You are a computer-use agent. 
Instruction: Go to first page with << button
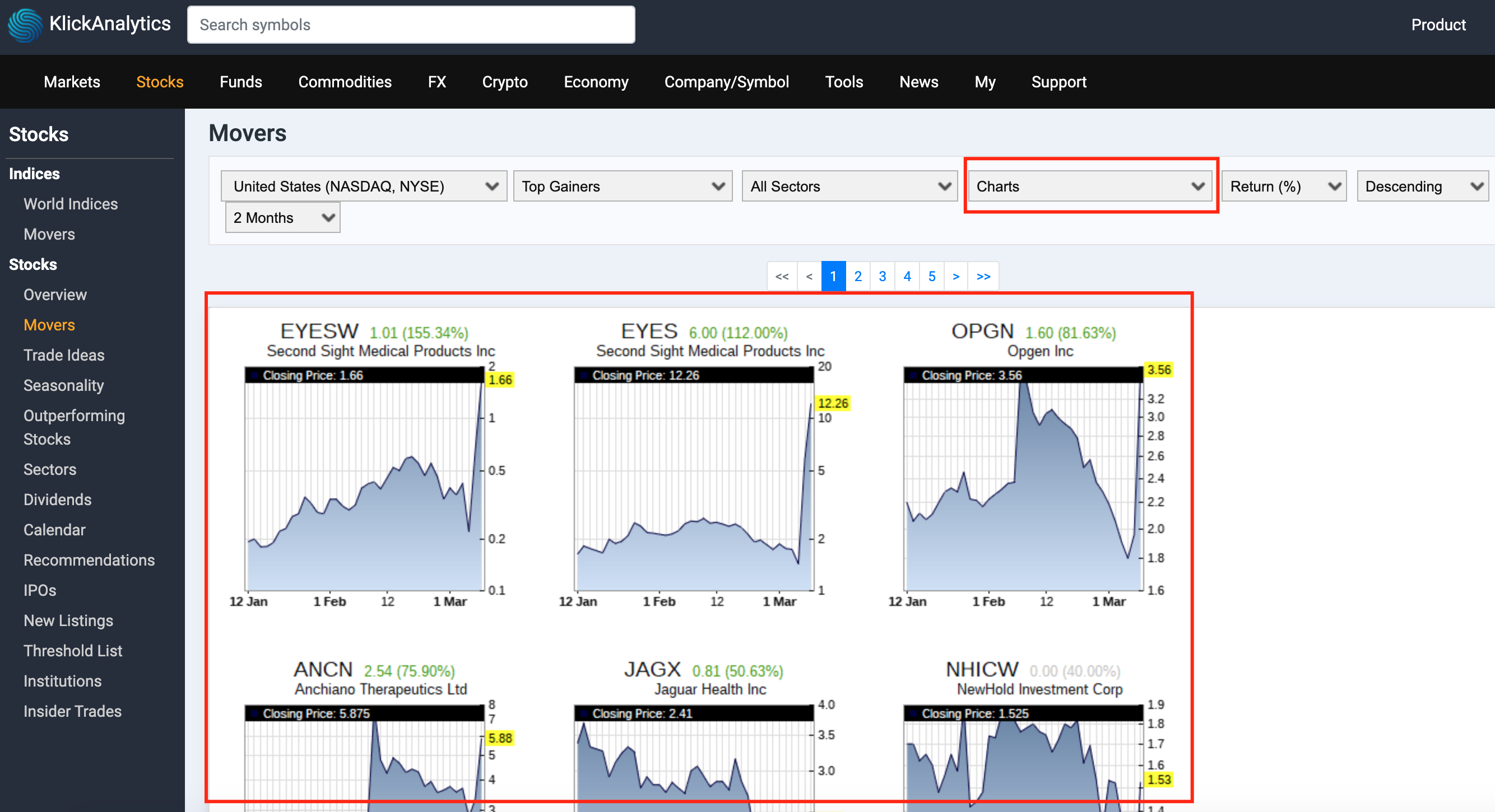pos(782,276)
